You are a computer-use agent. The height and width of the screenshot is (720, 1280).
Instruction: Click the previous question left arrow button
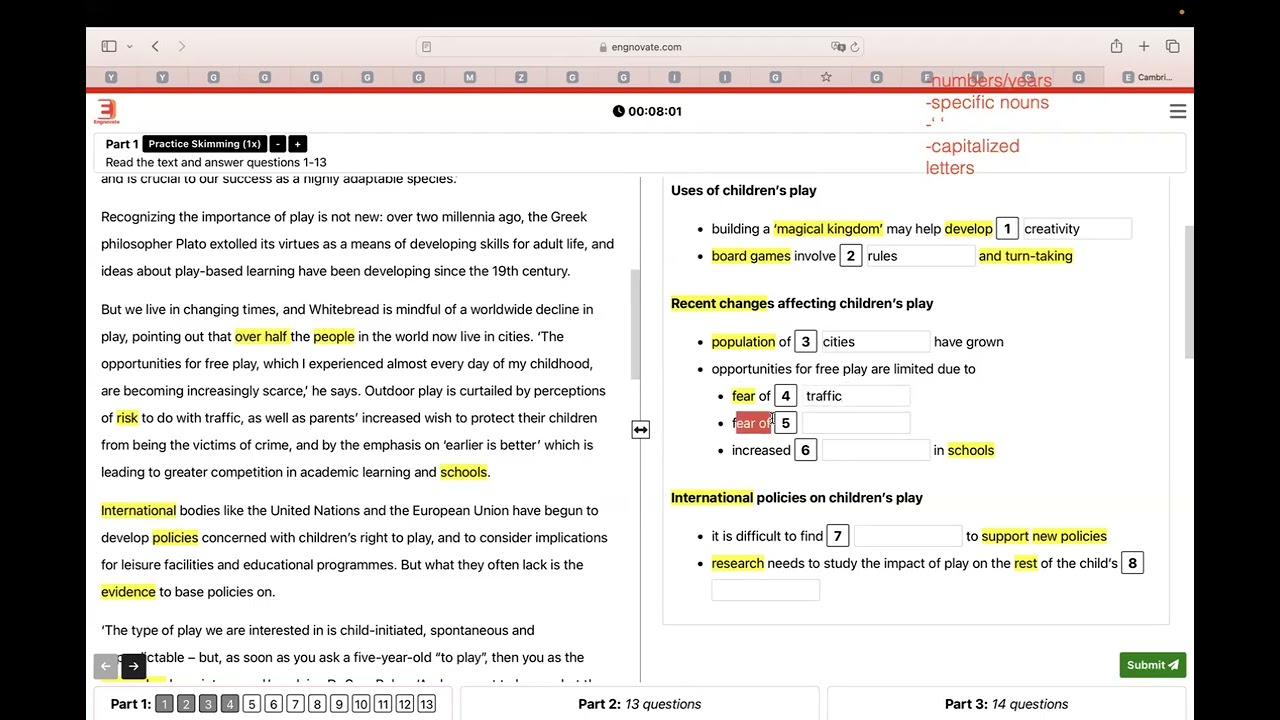(x=106, y=666)
